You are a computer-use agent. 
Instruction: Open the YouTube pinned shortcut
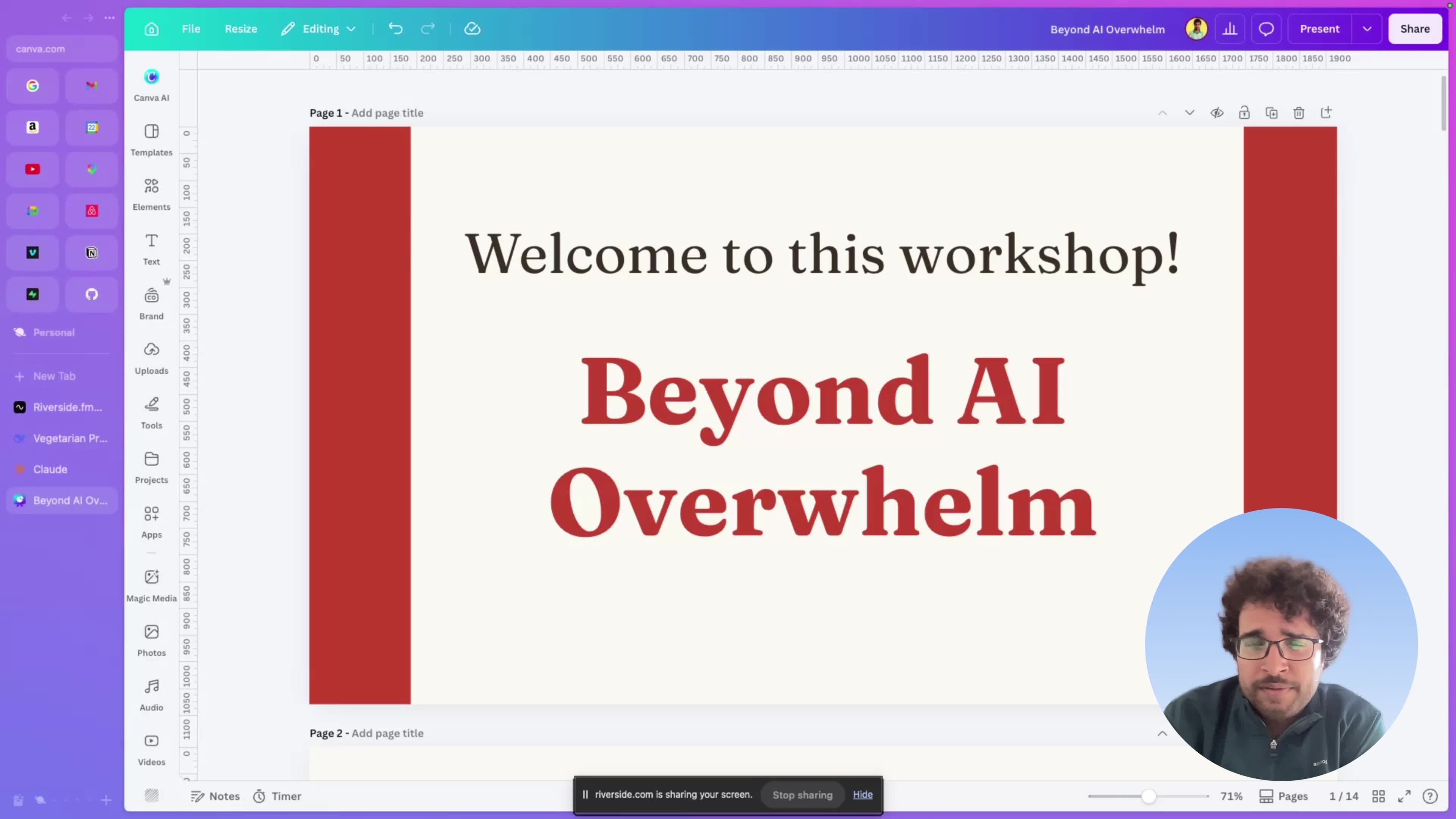tap(33, 169)
